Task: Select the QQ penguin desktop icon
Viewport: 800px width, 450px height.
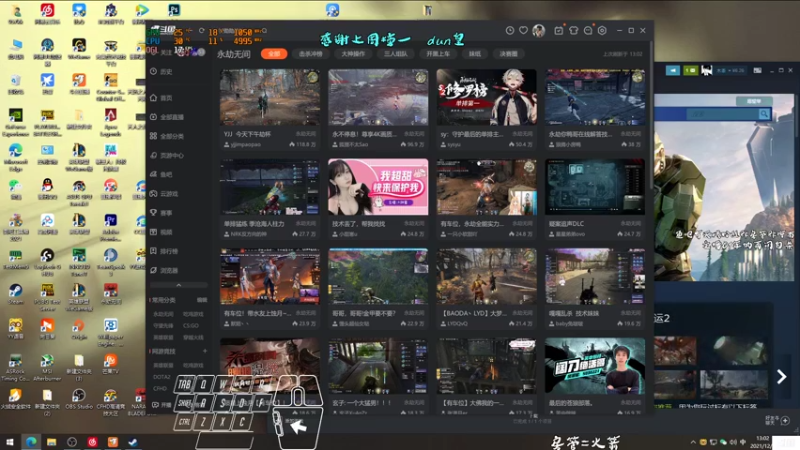Action: pyautogui.click(x=47, y=188)
